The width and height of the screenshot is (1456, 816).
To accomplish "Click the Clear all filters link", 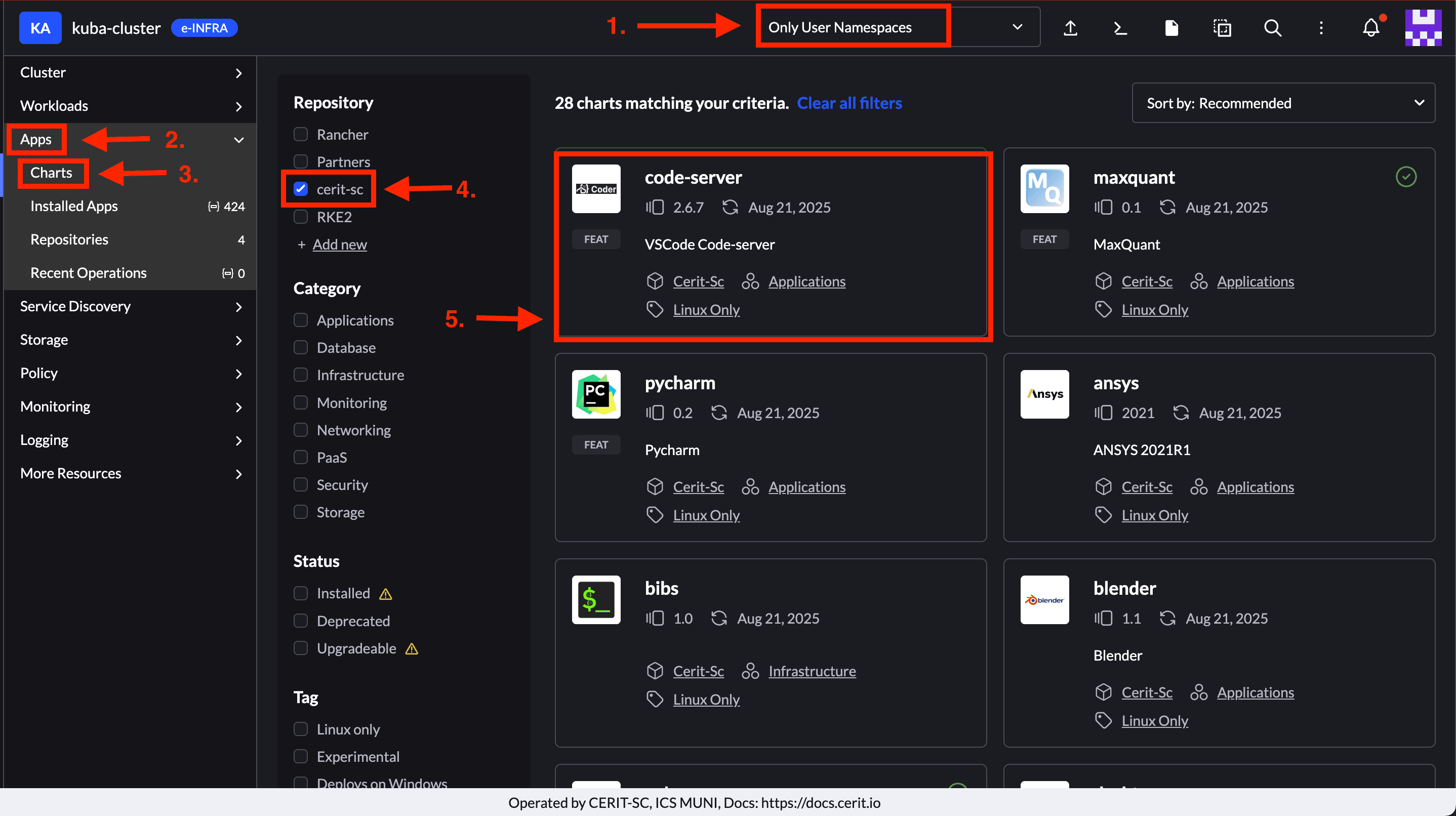I will (849, 103).
